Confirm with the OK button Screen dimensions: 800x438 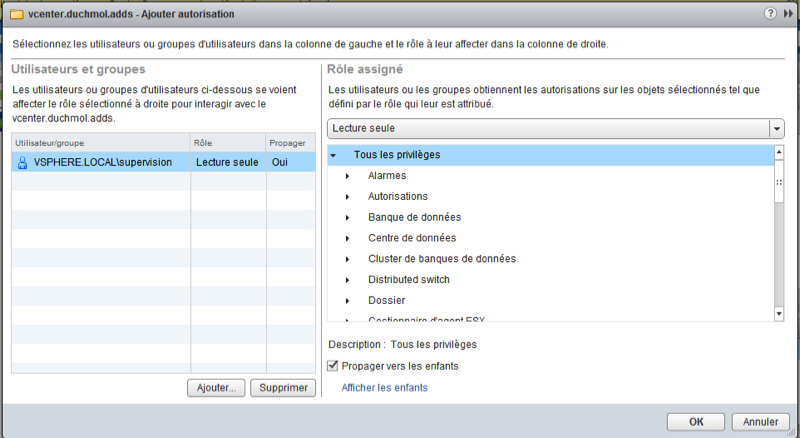point(696,421)
